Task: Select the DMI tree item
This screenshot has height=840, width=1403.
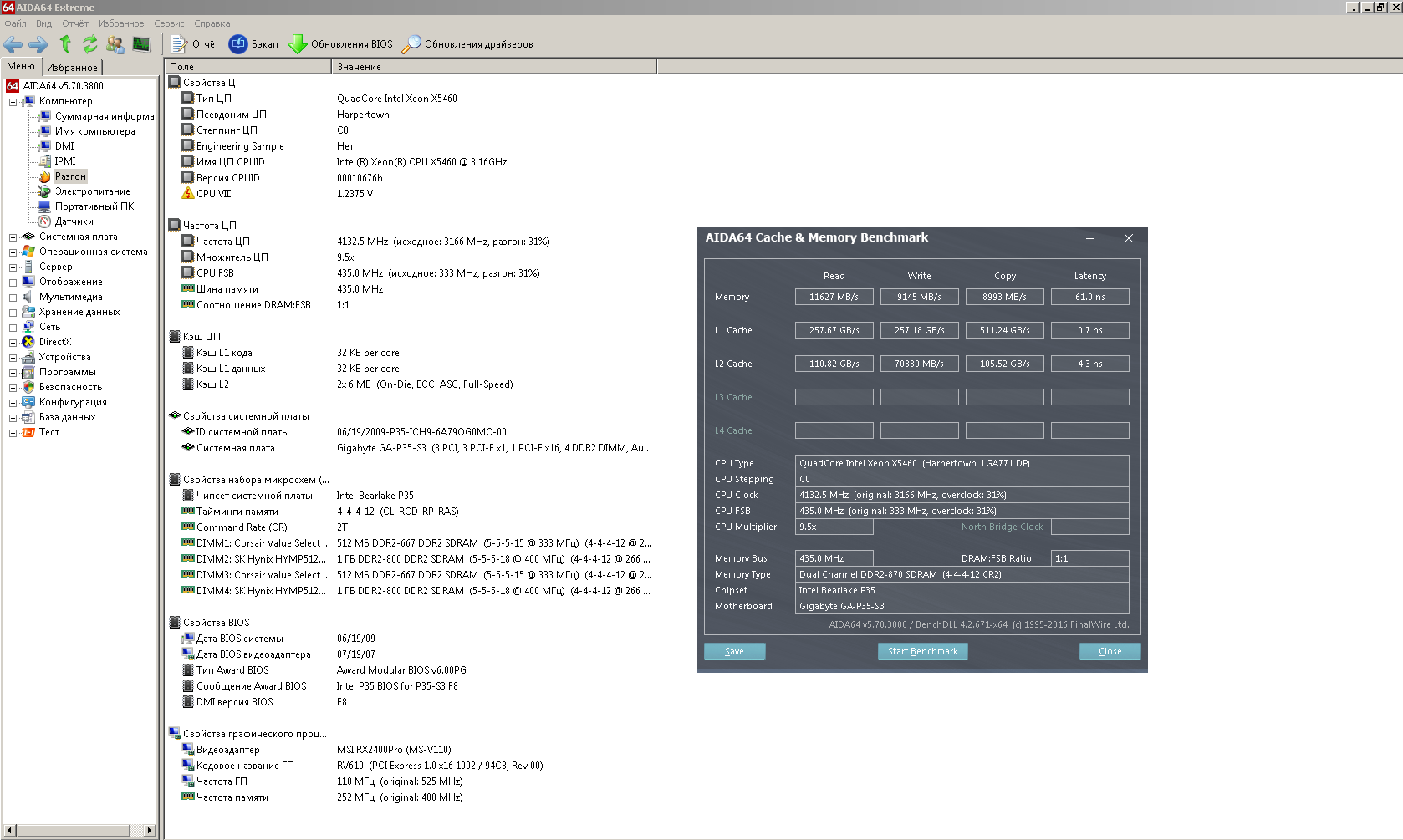Action: pyautogui.click(x=64, y=146)
